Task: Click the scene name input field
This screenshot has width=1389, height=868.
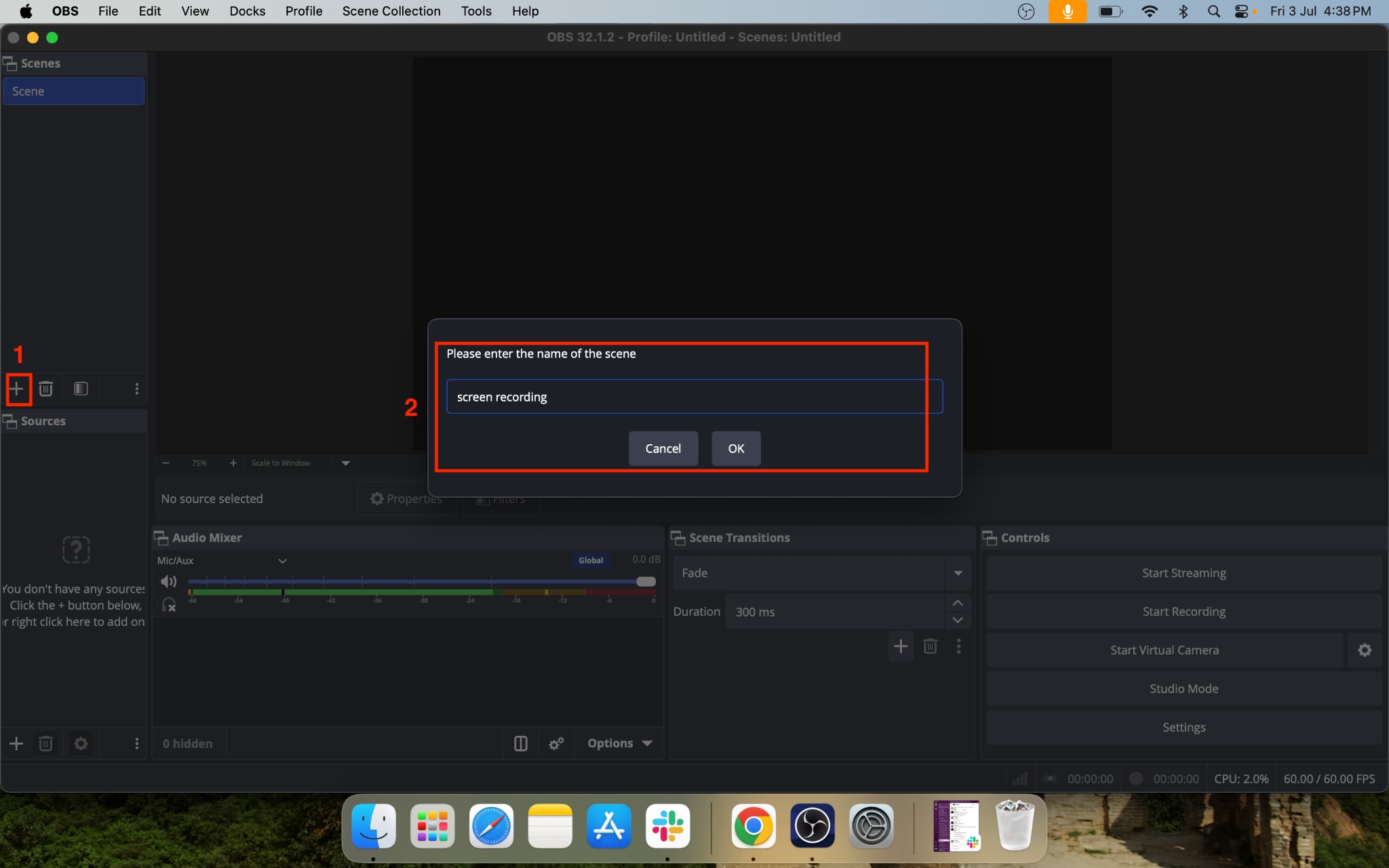Action: (x=694, y=397)
